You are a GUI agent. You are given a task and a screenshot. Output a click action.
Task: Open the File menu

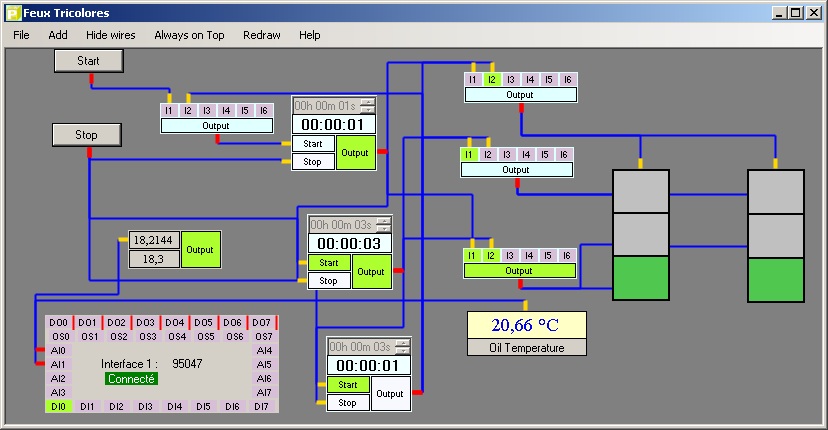click(21, 35)
